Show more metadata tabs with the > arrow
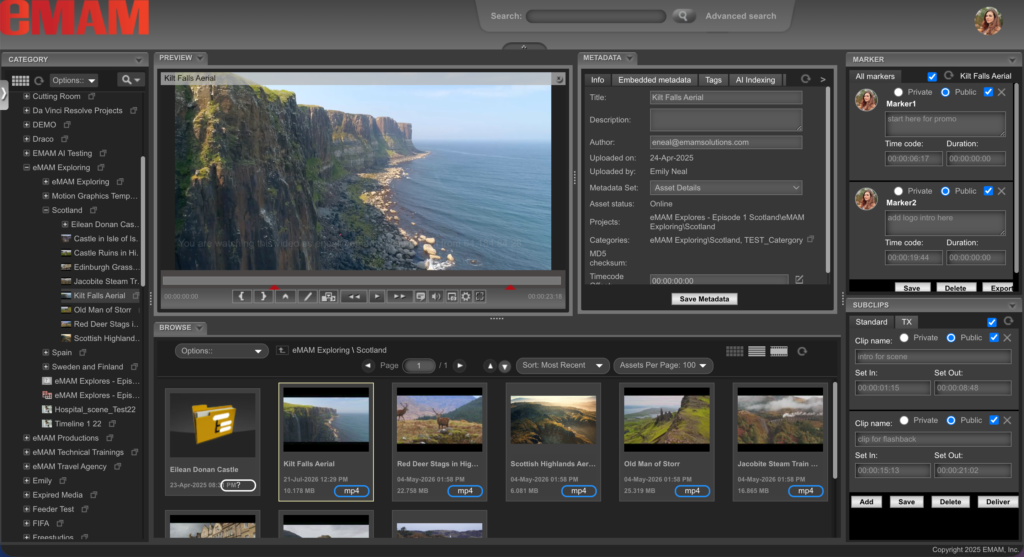The width and height of the screenshot is (1024, 557). (x=823, y=80)
